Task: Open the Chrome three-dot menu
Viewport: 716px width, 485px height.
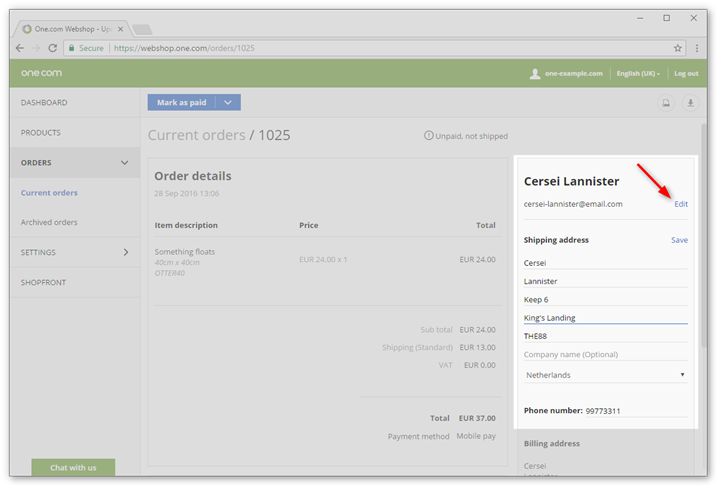Action: click(x=697, y=48)
